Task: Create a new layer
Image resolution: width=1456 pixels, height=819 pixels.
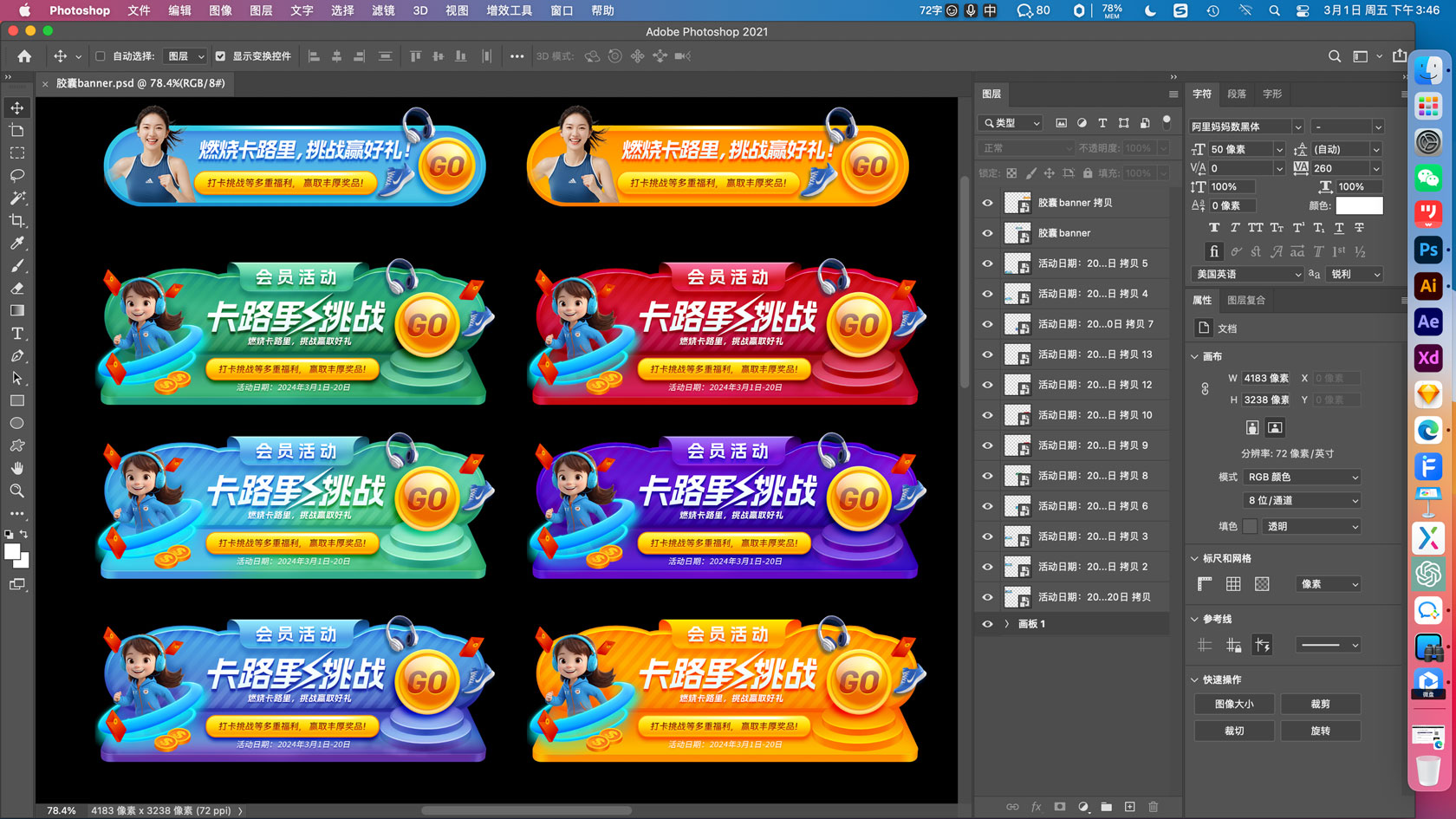Action: coord(1129,807)
